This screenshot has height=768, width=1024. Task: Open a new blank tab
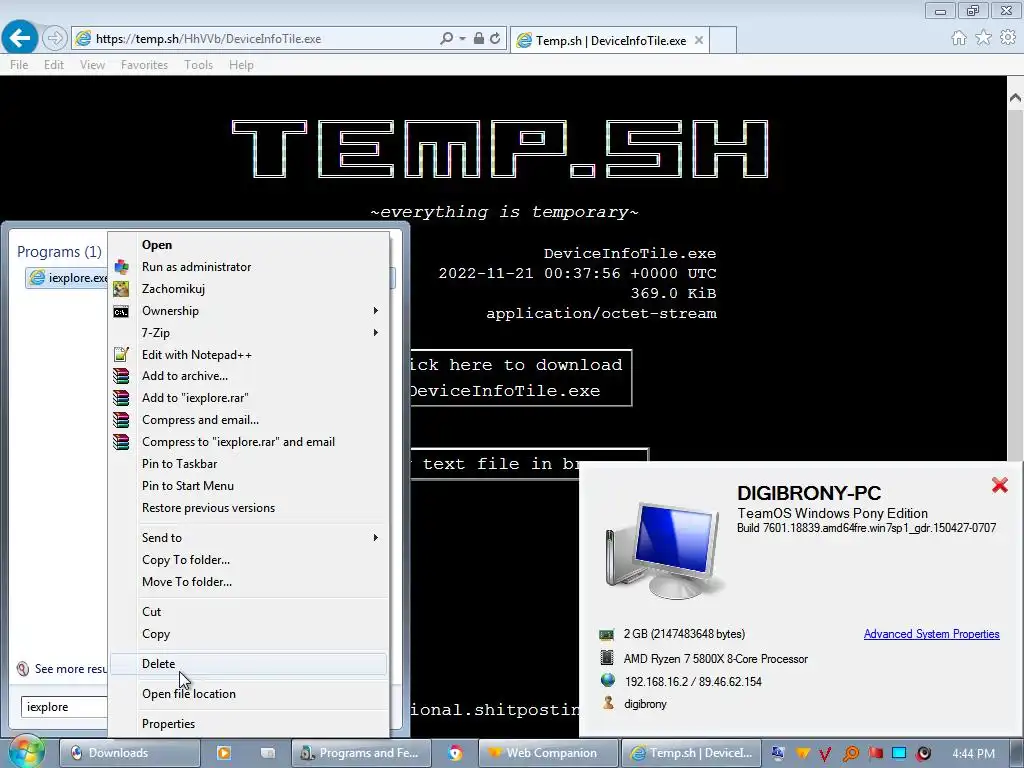pos(723,40)
